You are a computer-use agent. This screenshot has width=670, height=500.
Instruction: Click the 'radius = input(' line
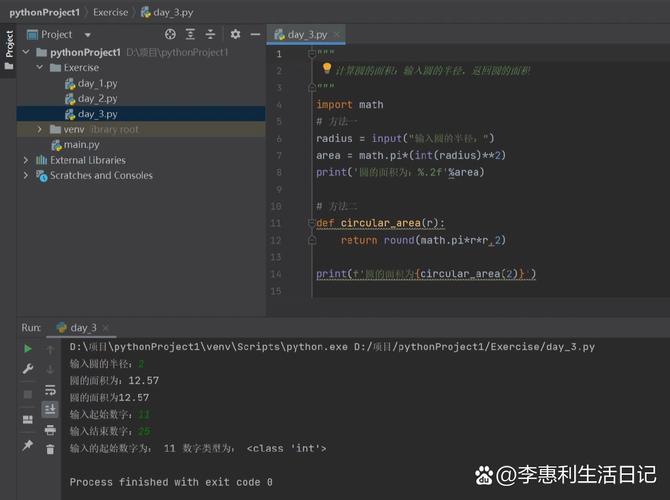pos(405,138)
